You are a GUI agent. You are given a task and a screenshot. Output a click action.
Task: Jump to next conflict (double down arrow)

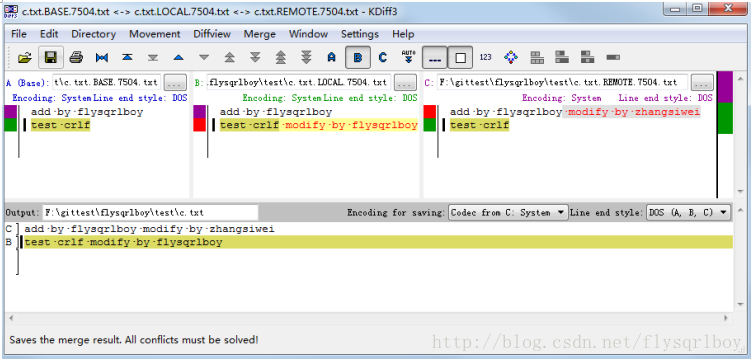click(x=255, y=58)
